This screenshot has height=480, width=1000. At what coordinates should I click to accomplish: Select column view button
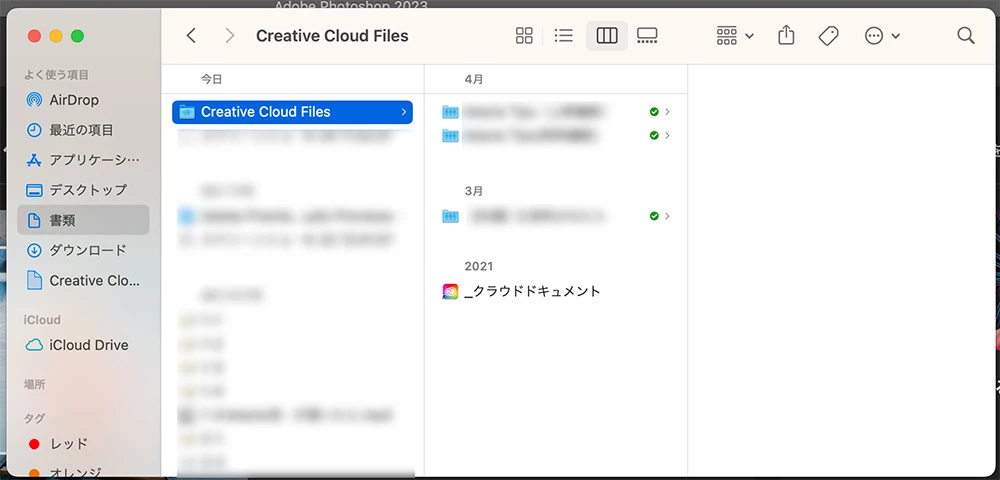click(x=607, y=36)
